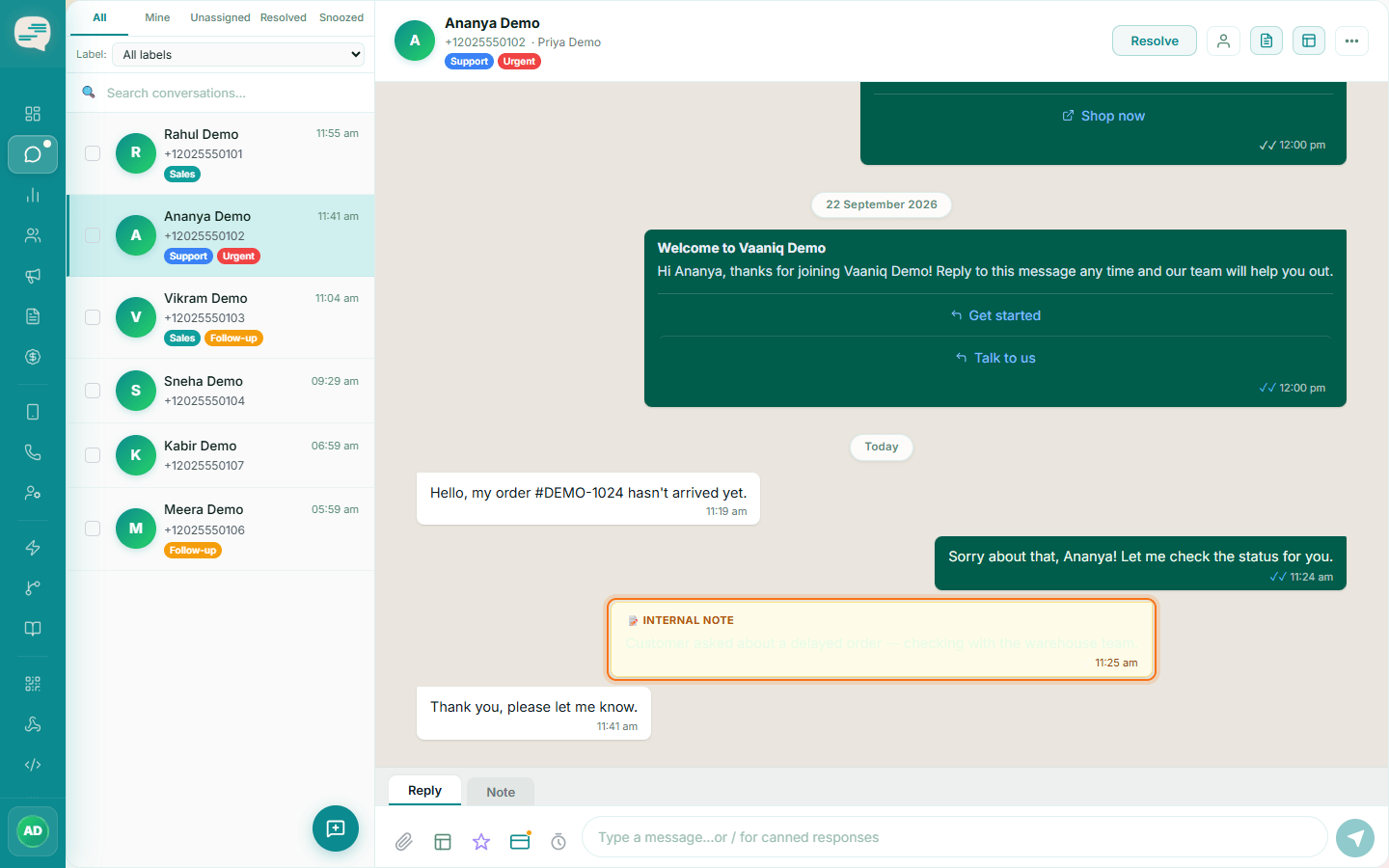
Task: Open the dollar coin billing icon
Action: click(x=33, y=357)
